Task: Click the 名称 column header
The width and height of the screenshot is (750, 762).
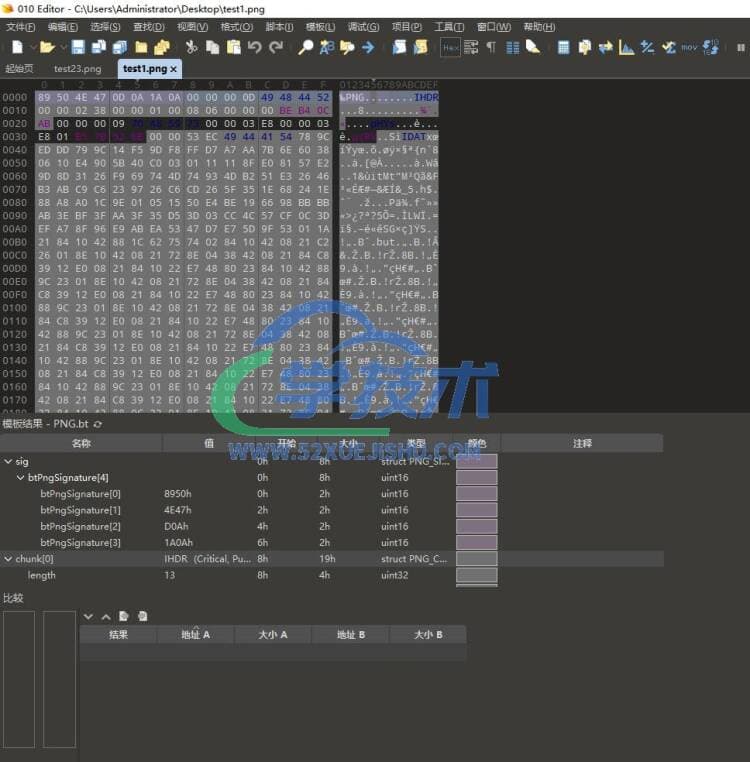Action: tap(82, 443)
